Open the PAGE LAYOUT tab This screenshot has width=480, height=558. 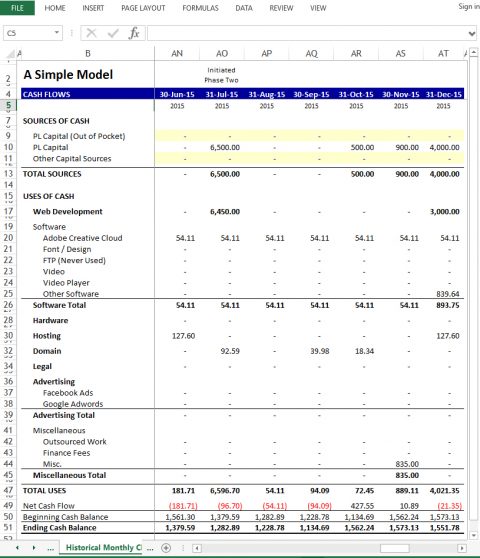[143, 8]
